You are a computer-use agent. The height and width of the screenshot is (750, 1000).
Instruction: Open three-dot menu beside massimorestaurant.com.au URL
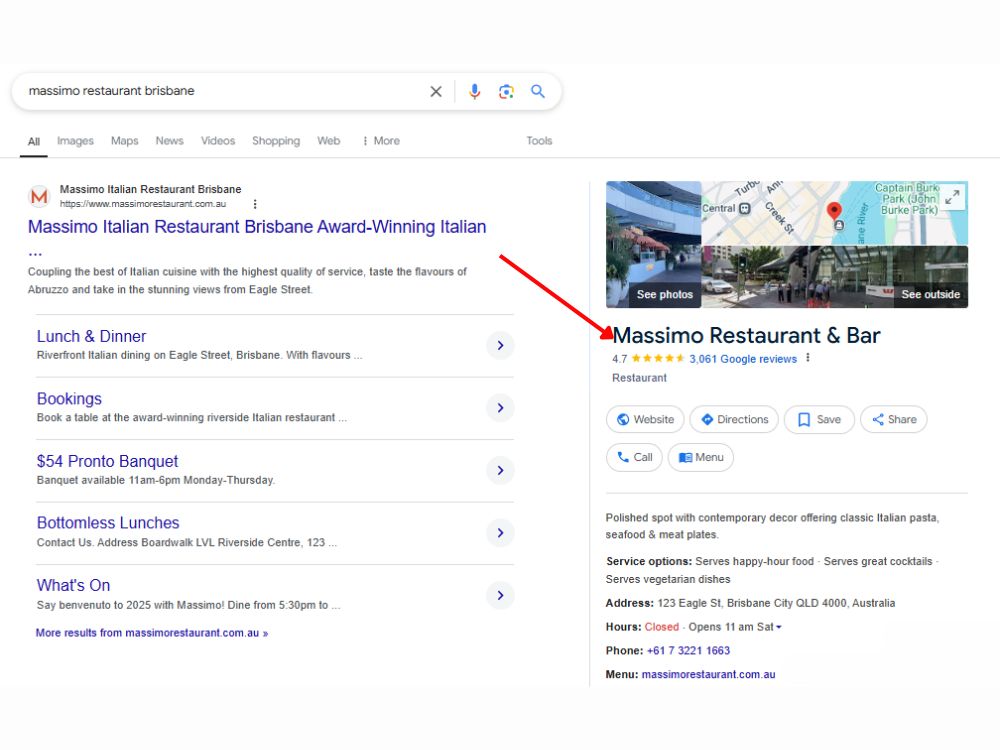pyautogui.click(x=255, y=204)
